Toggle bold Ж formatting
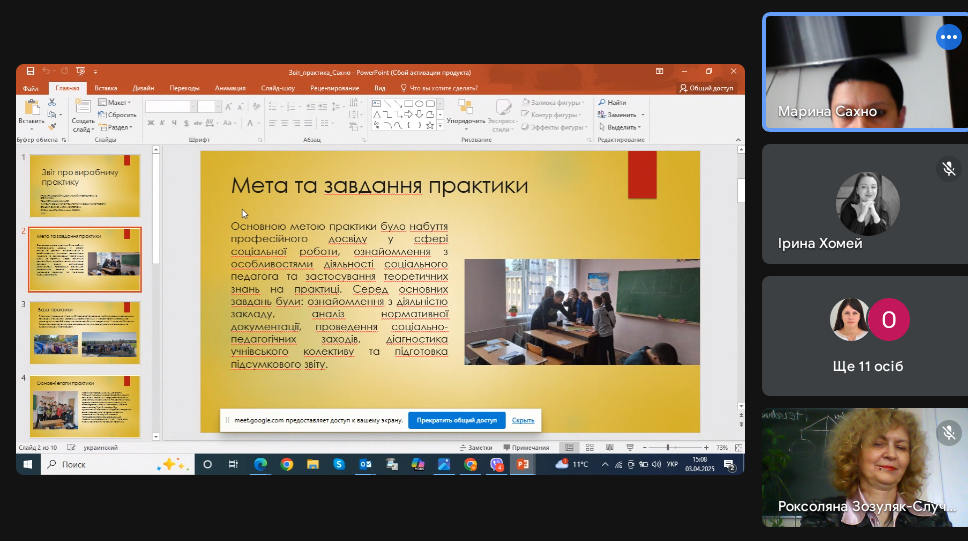 click(151, 123)
